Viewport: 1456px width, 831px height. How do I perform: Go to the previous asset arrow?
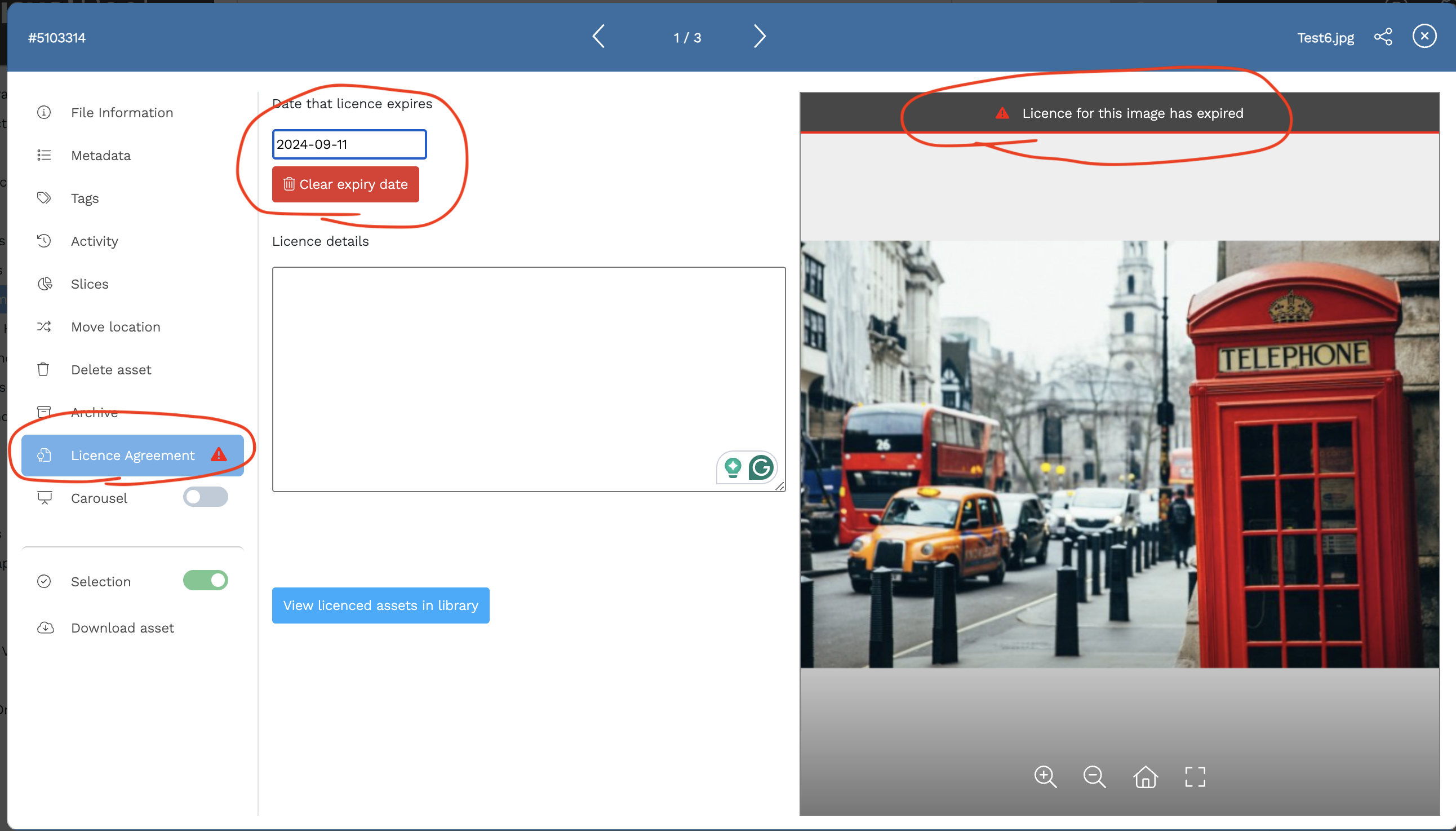pyautogui.click(x=598, y=37)
